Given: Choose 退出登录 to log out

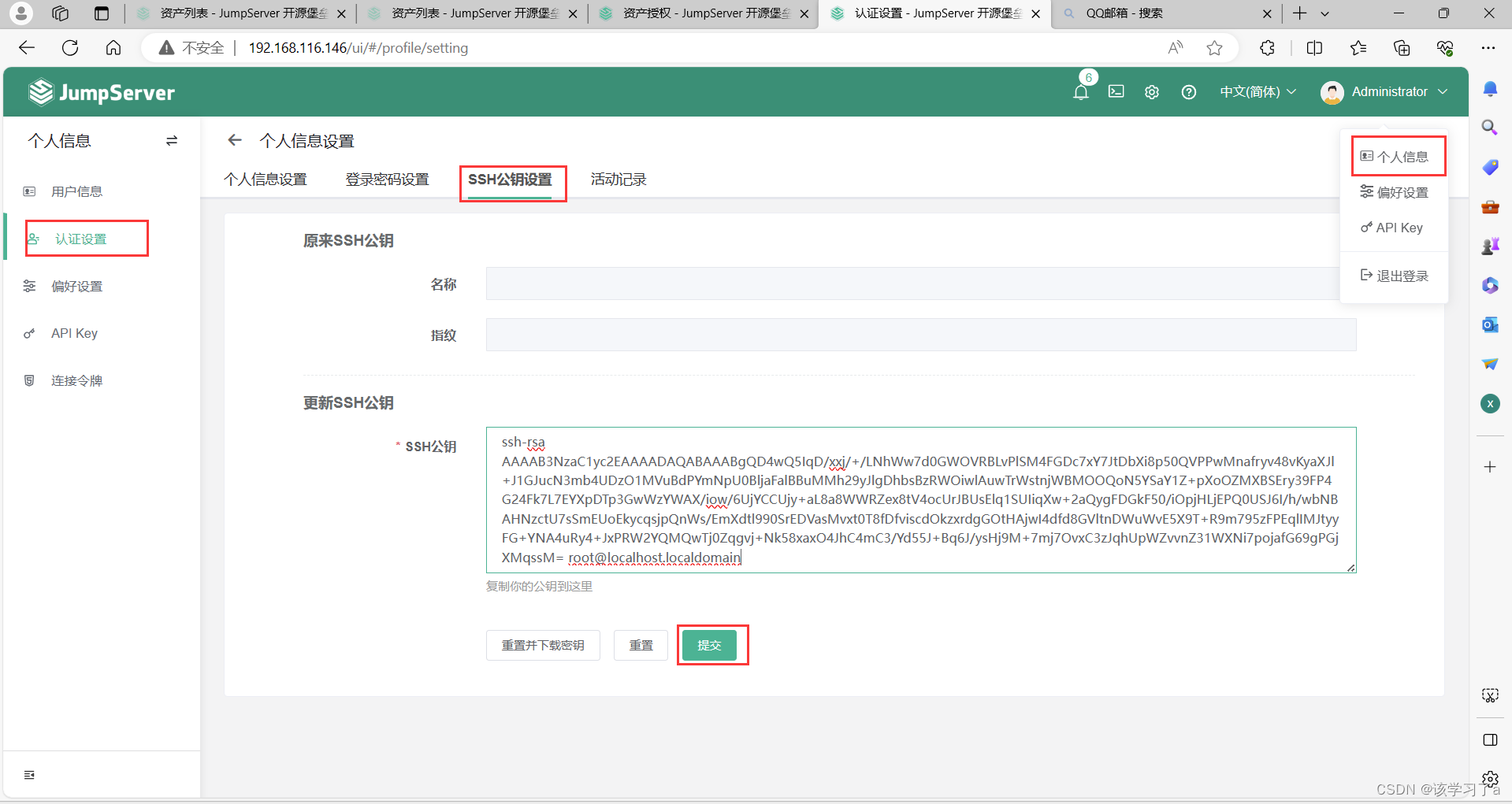Looking at the screenshot, I should coord(1394,276).
